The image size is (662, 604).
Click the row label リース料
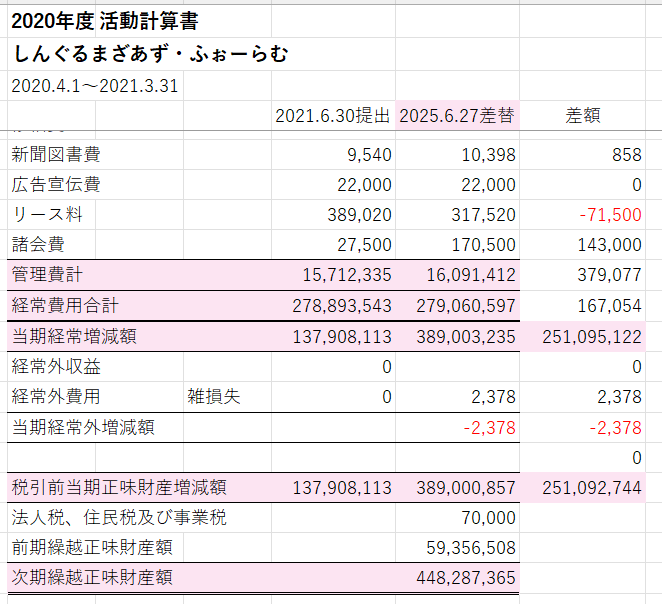[47, 214]
